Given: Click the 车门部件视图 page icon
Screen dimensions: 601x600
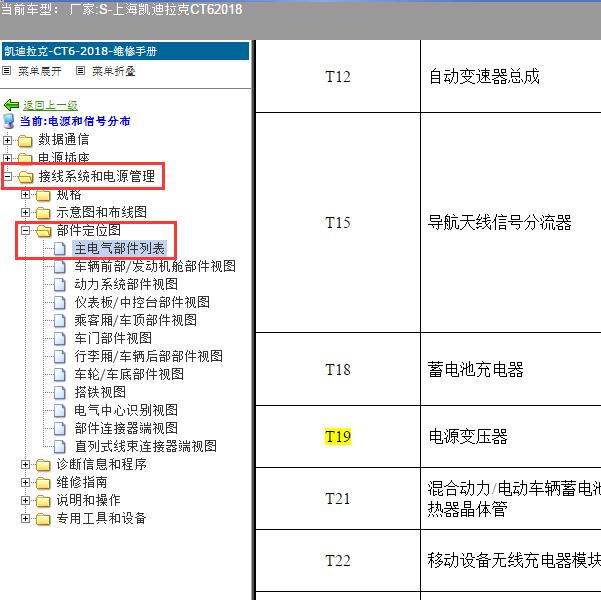Looking at the screenshot, I should (x=59, y=338).
